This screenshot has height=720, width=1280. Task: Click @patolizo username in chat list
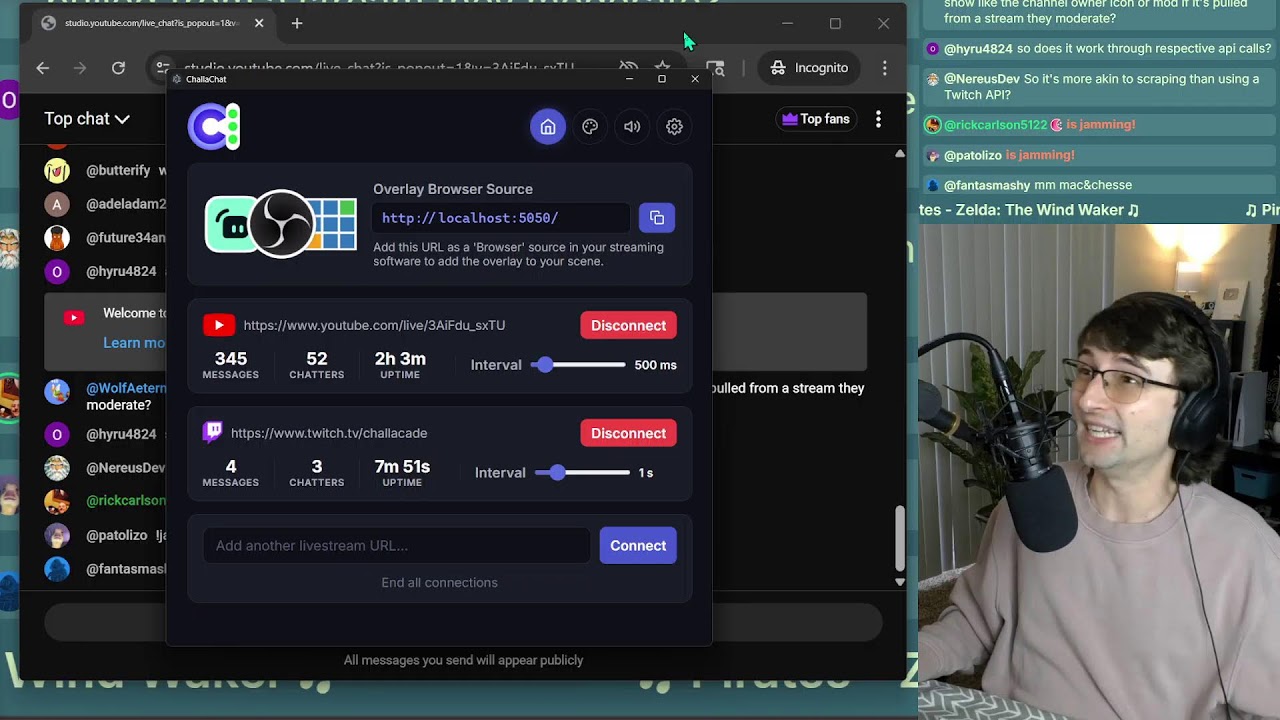click(x=117, y=535)
